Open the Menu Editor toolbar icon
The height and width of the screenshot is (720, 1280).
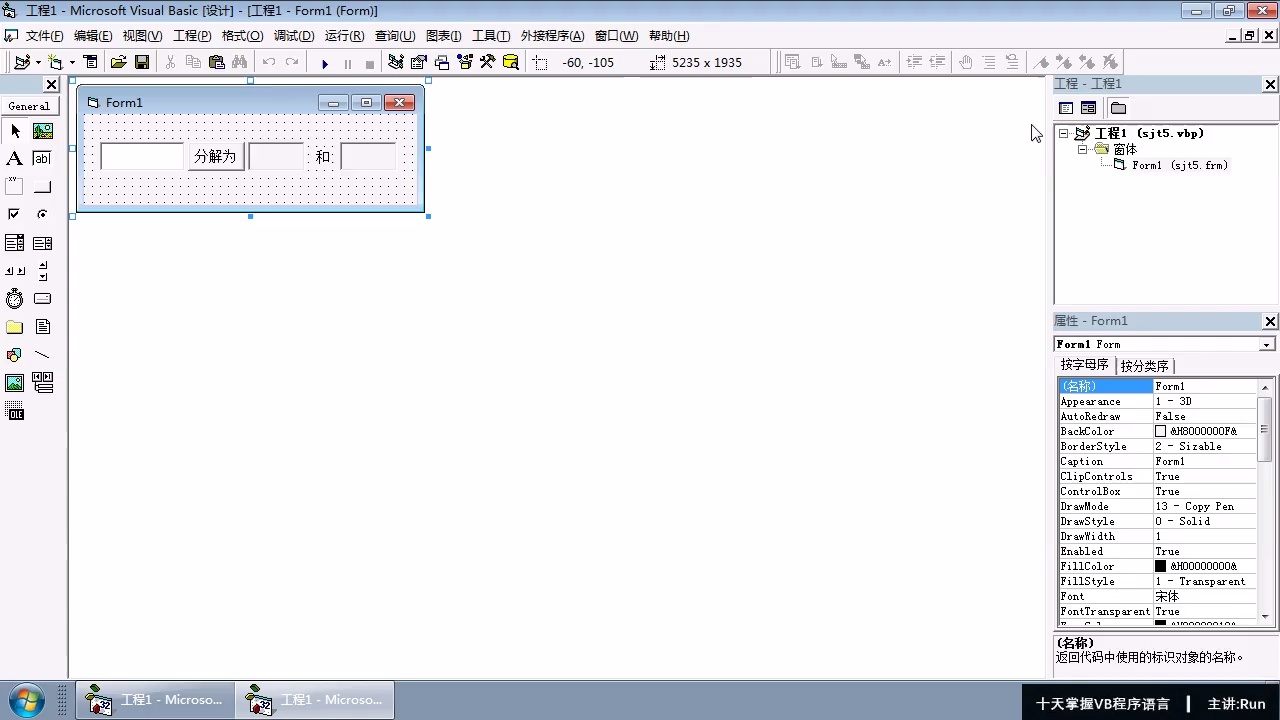90,62
